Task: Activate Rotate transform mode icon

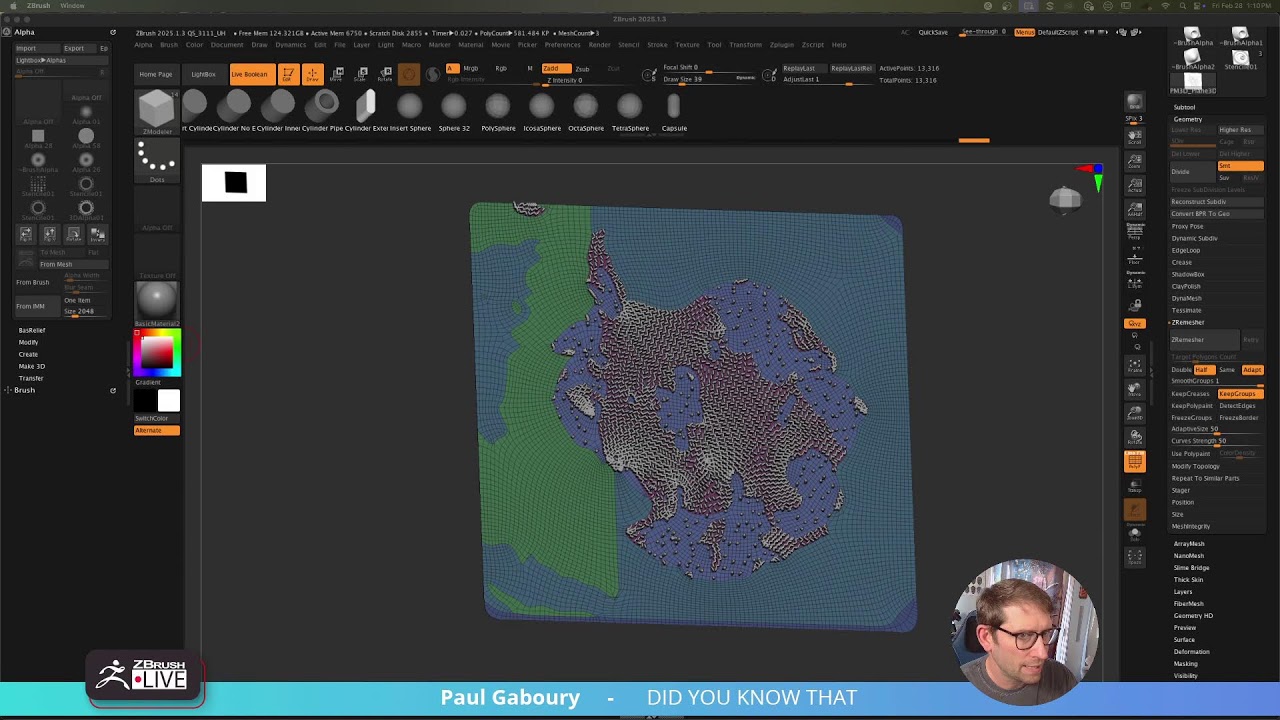Action: point(385,74)
